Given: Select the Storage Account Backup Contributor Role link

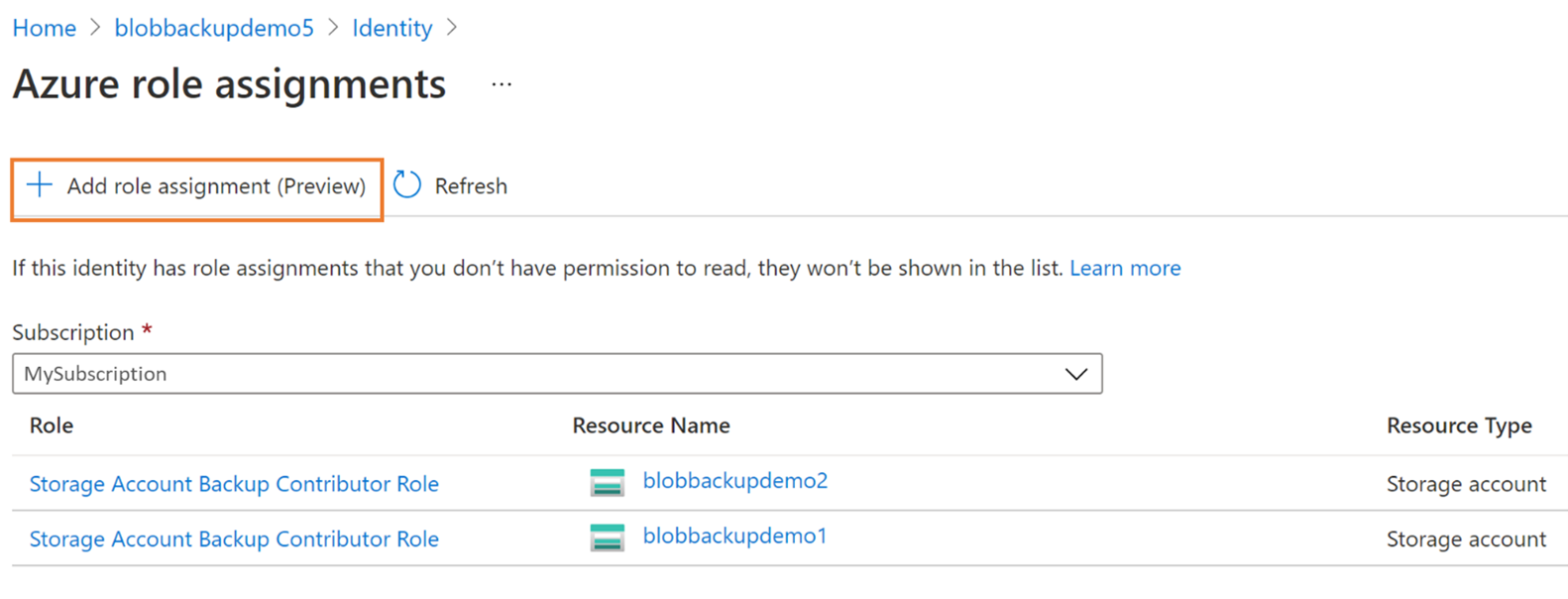Looking at the screenshot, I should tap(234, 483).
